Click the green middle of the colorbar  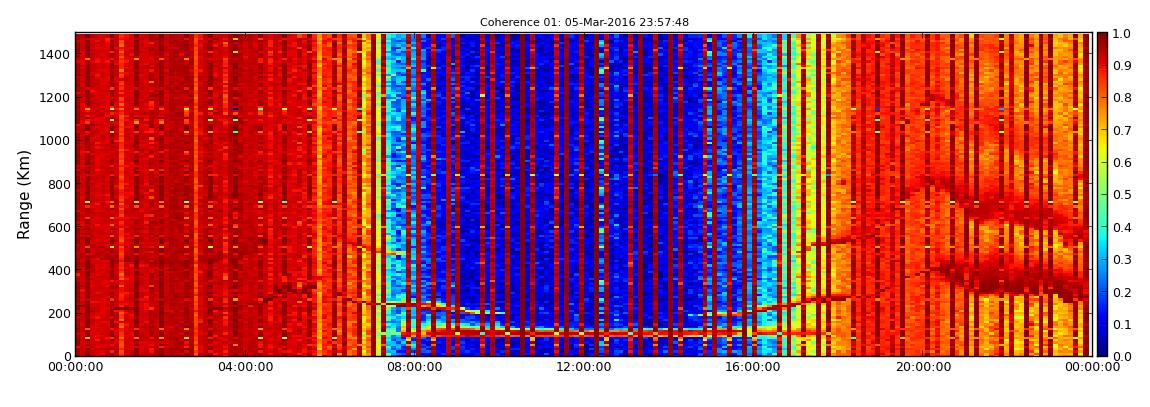pyautogui.click(x=1102, y=194)
